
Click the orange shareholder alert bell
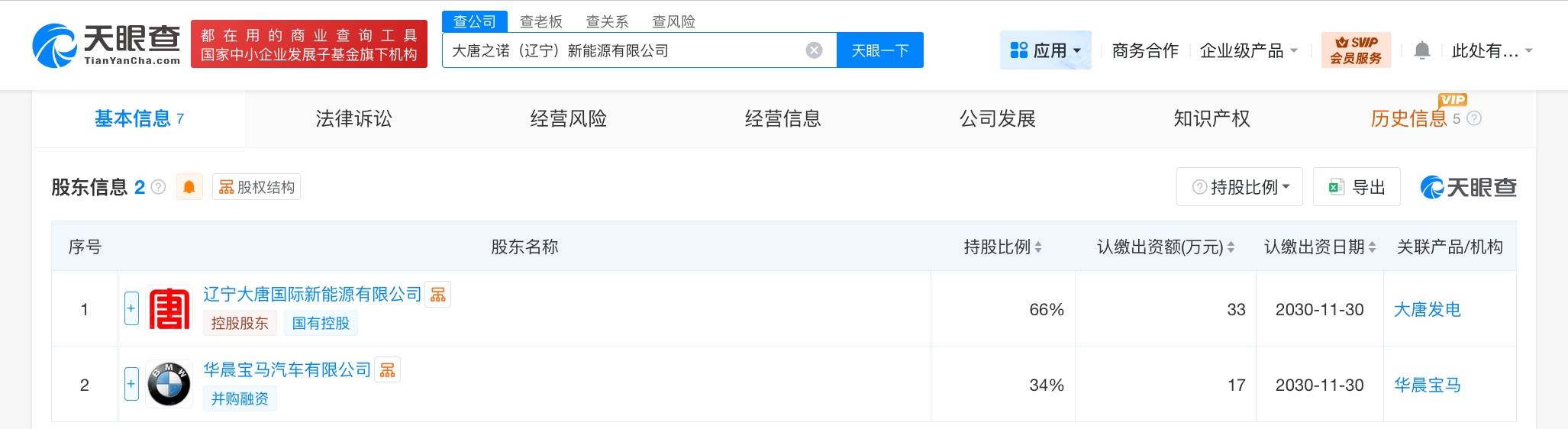click(x=189, y=187)
